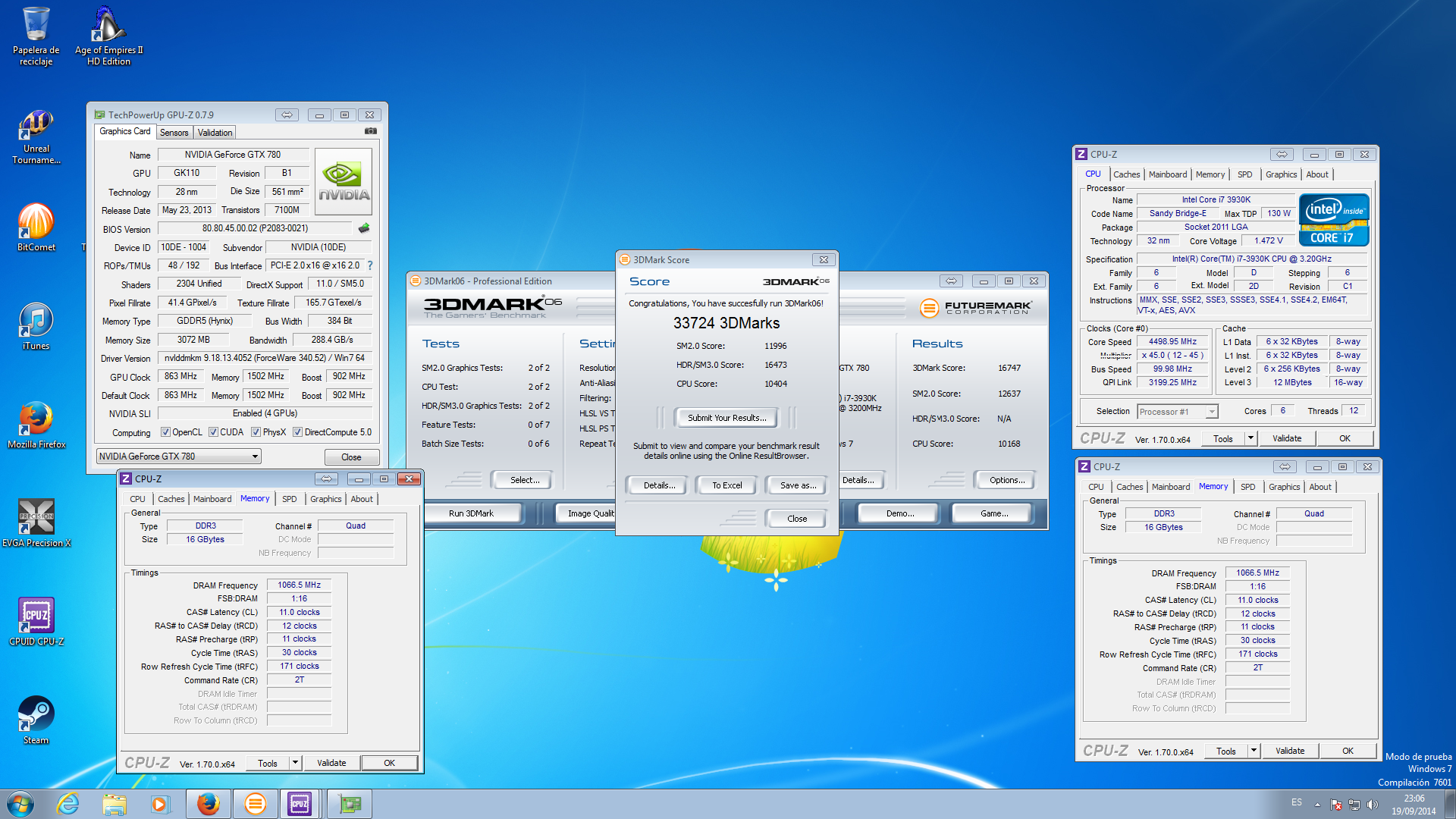This screenshot has height=819, width=1456.
Task: Click Game button in 3DMark06
Action: 993,513
